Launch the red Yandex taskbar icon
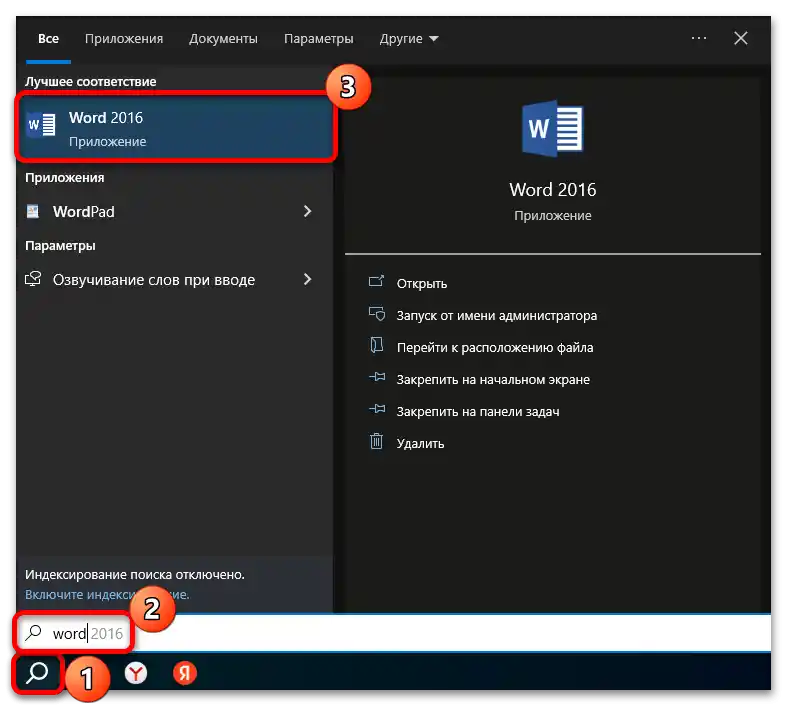Screen dimensions: 787x706 tap(184, 674)
